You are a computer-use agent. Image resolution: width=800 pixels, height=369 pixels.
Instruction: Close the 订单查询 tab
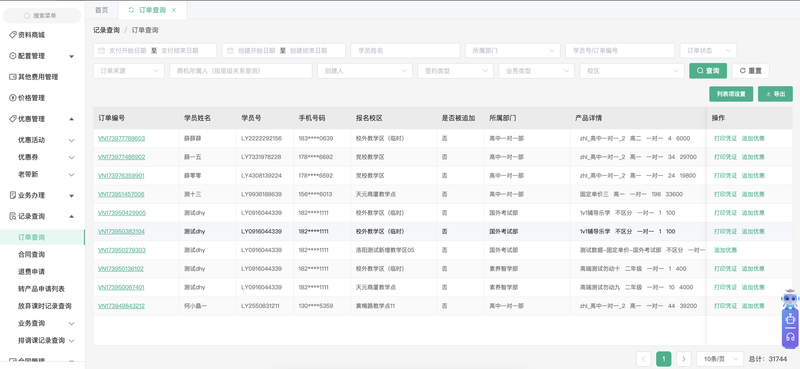[174, 10]
